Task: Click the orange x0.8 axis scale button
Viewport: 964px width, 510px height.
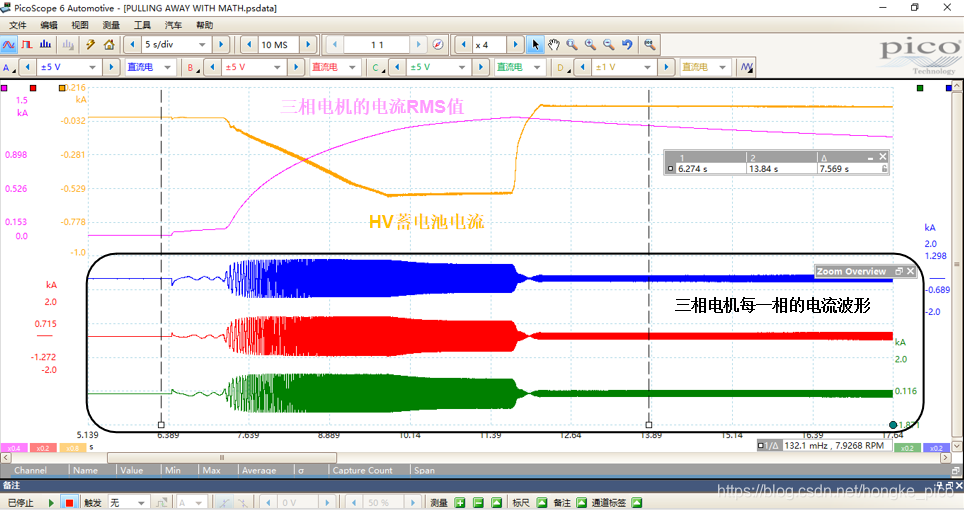Action: [72, 448]
